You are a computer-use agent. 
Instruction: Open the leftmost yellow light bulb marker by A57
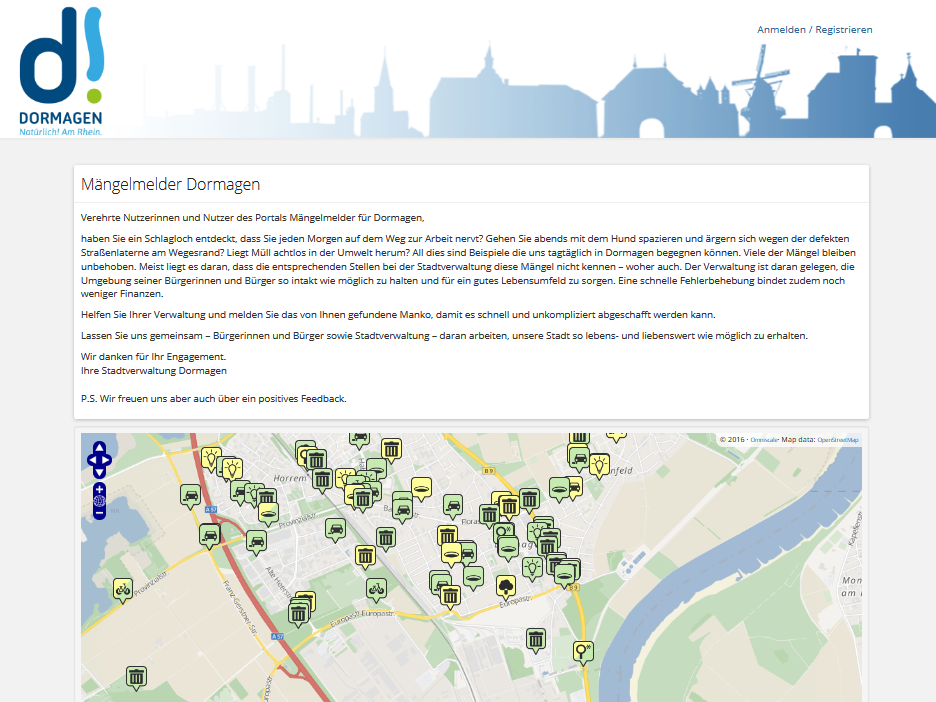(211, 458)
